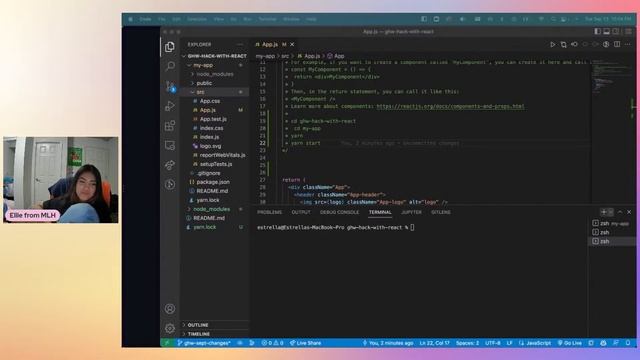Click Spaces: 2 indentation setting
The width and height of the screenshot is (640, 360).
(x=467, y=343)
